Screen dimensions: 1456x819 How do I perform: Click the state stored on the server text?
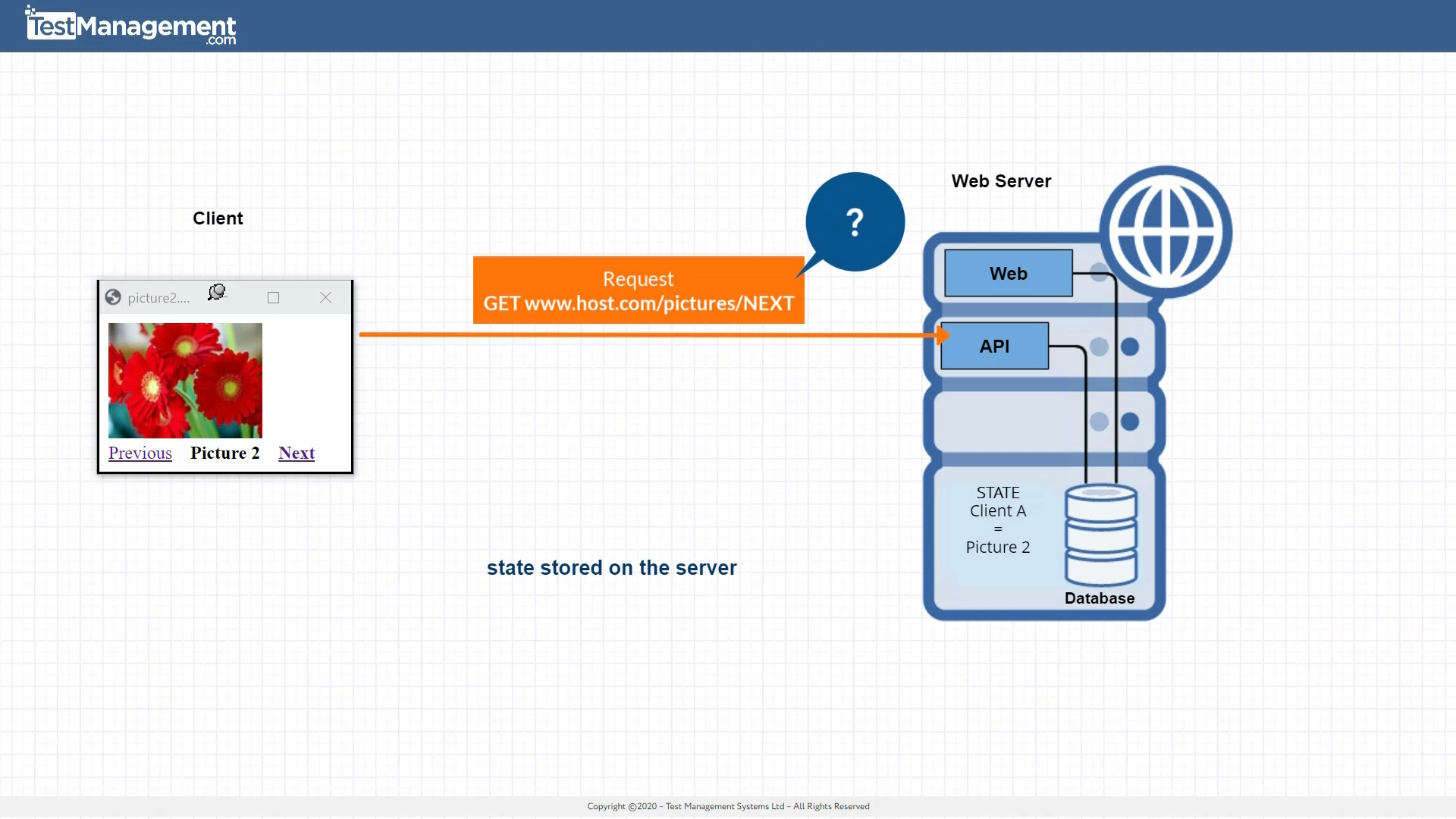coord(611,567)
